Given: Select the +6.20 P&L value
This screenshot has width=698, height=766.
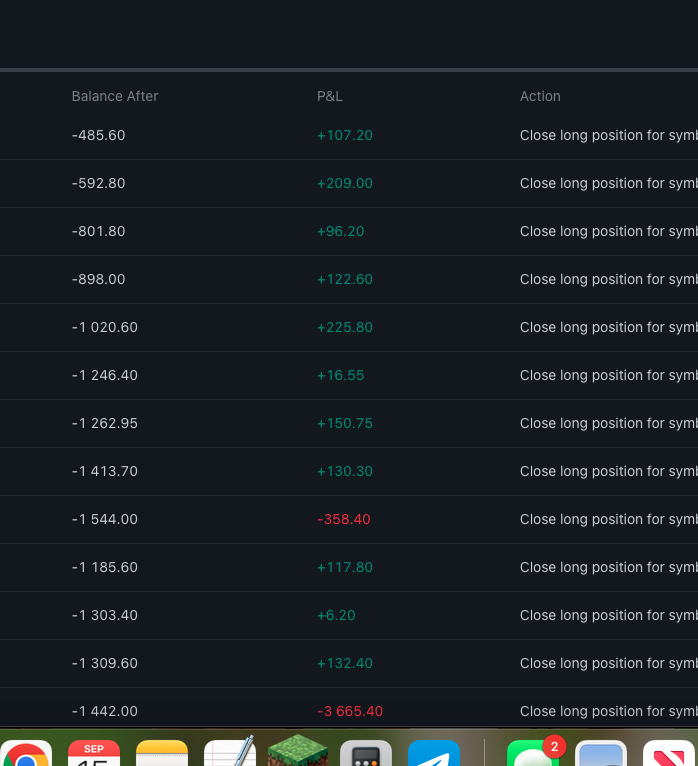Looking at the screenshot, I should click(x=336, y=615).
